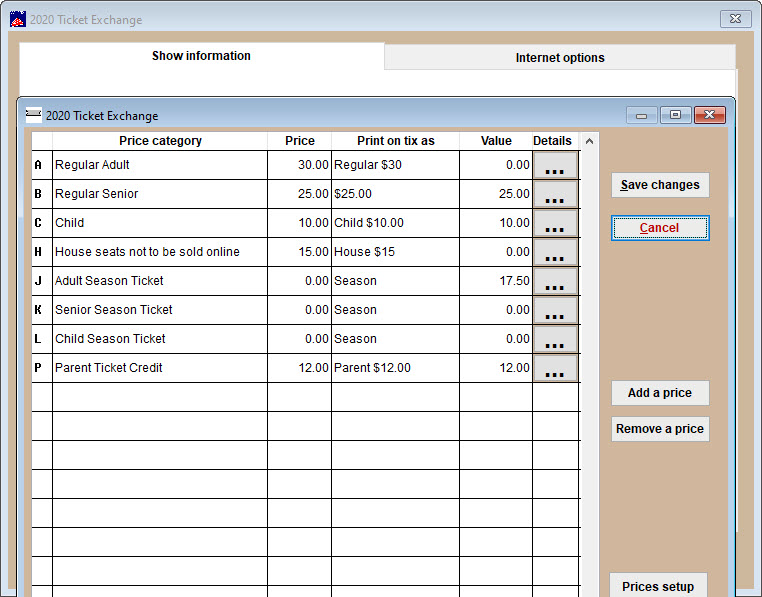Select Parent Ticket Credit cell
The height and width of the screenshot is (597, 762).
(160, 368)
